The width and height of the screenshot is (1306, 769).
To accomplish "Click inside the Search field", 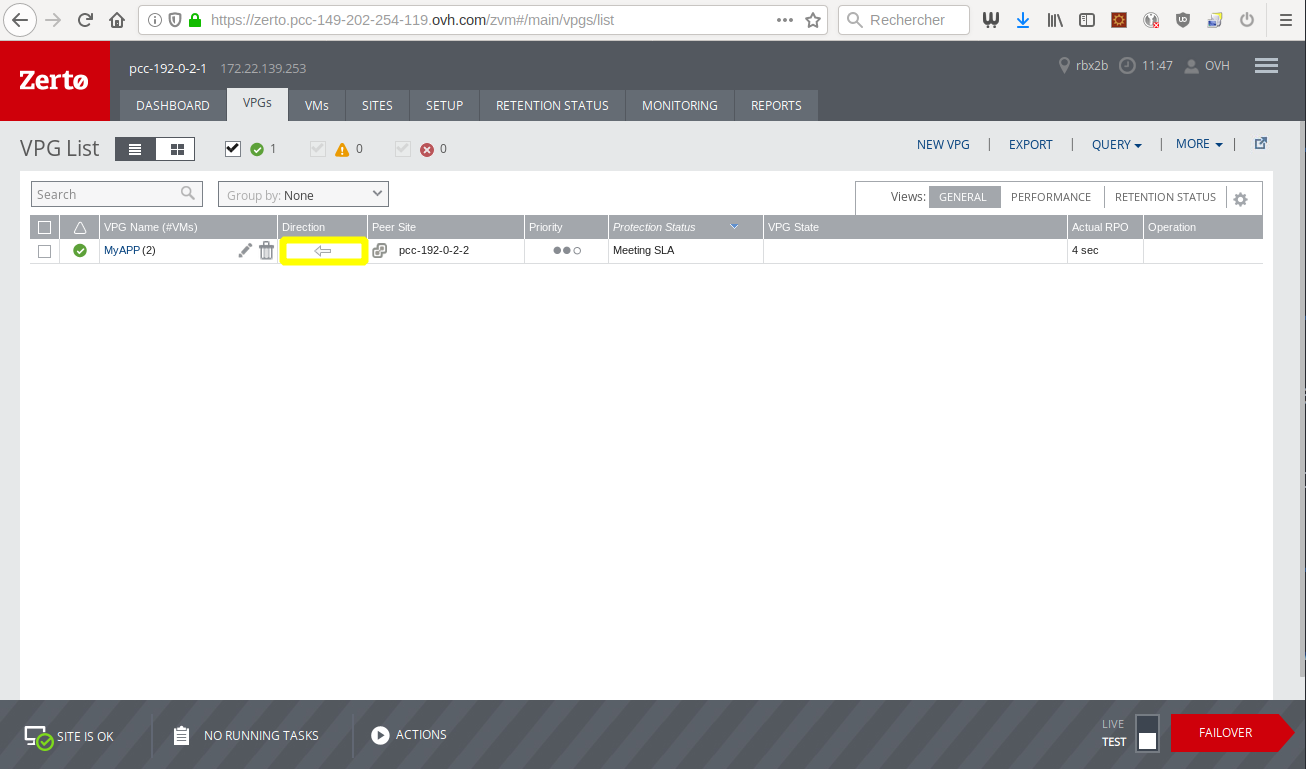I will pos(110,193).
